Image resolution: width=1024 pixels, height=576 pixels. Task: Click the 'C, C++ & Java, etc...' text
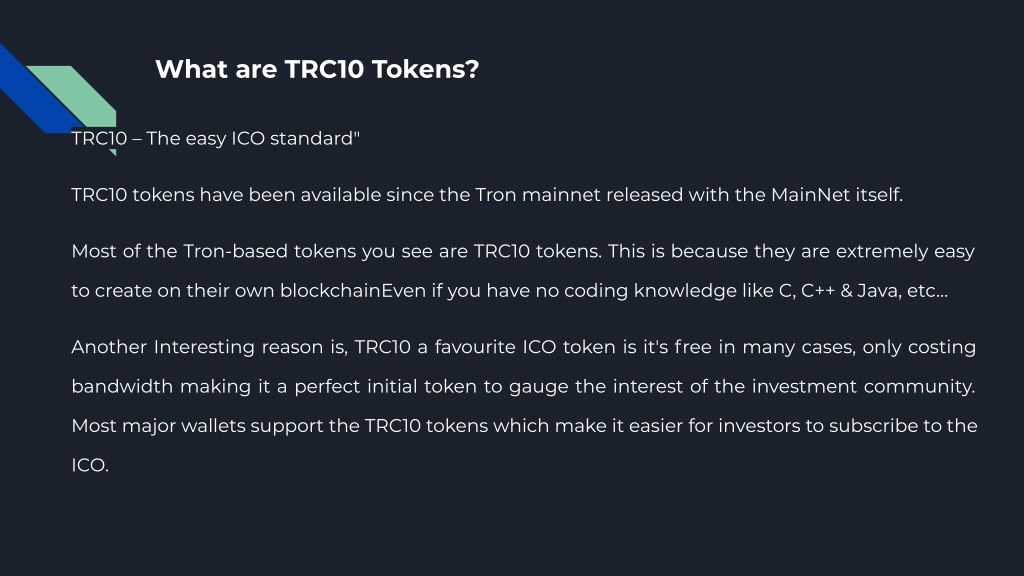click(x=863, y=291)
